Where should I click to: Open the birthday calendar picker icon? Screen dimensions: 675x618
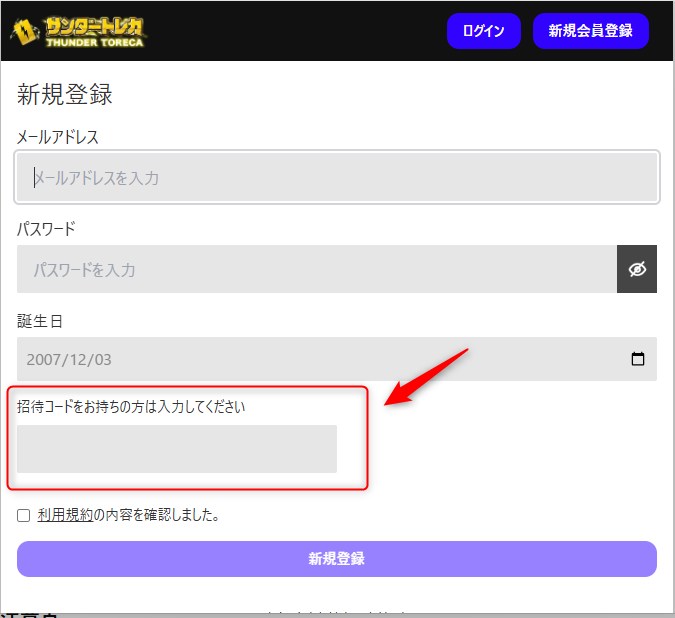(x=638, y=359)
